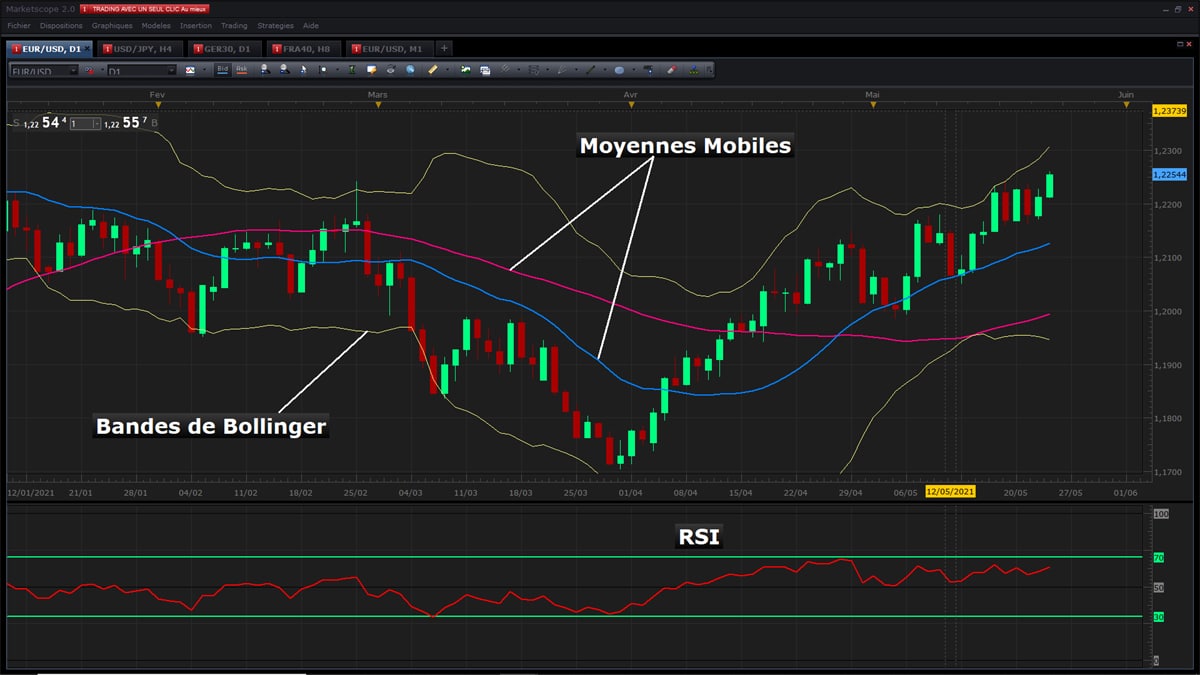This screenshot has width=1200, height=675.
Task: Open the Fichier menu
Action: (19, 25)
